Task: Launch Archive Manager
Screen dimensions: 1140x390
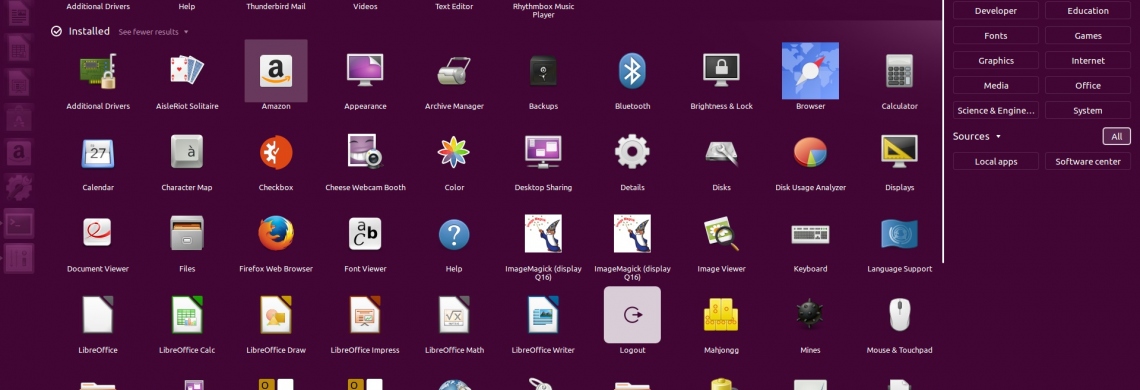Action: (x=454, y=71)
